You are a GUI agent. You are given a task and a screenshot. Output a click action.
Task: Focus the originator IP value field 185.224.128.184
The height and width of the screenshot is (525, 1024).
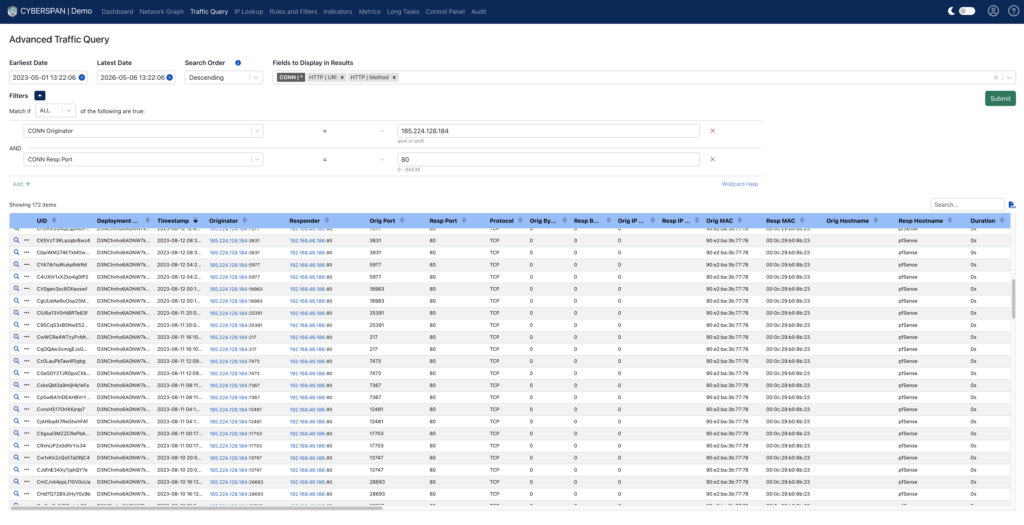tap(548, 131)
